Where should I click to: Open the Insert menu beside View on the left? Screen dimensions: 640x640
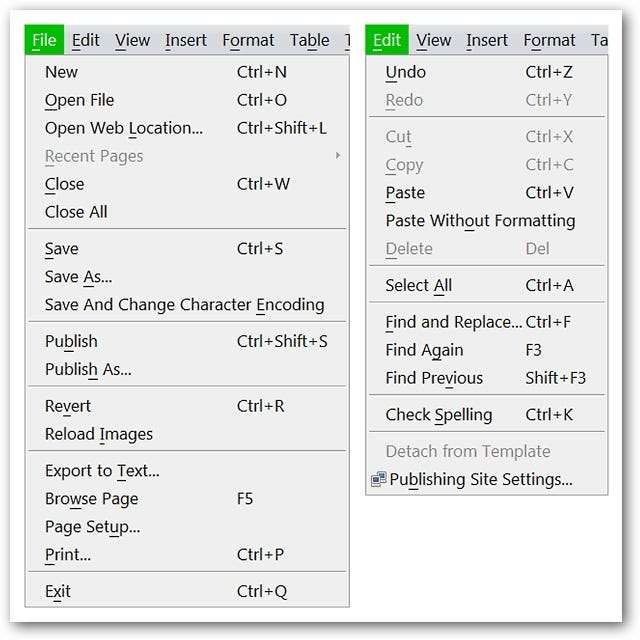(186, 41)
